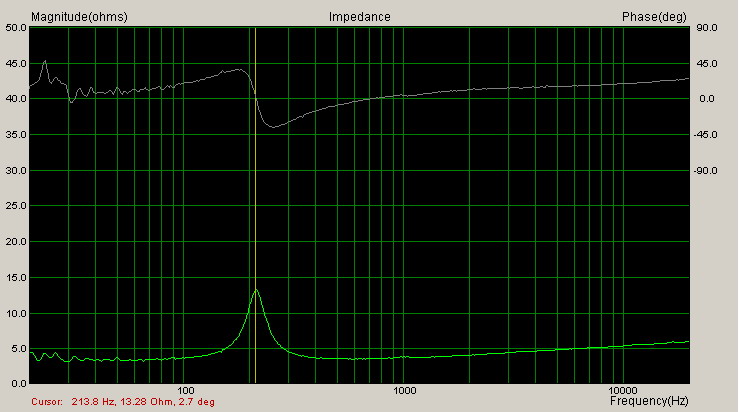Click the 100 frequency axis tick label
The image size is (739, 412).
click(x=184, y=389)
